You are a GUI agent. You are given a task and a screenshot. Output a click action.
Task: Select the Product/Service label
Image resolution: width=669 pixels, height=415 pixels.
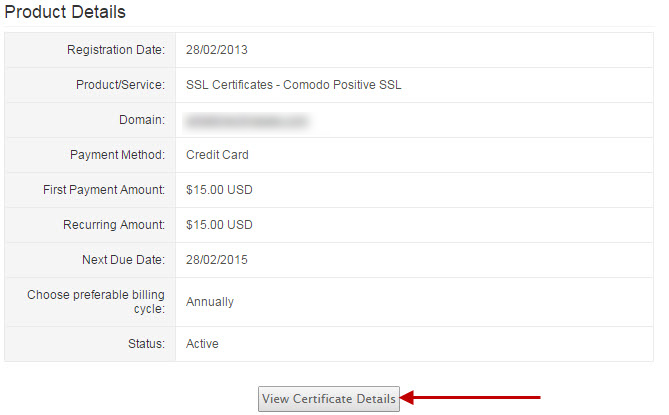coord(120,85)
